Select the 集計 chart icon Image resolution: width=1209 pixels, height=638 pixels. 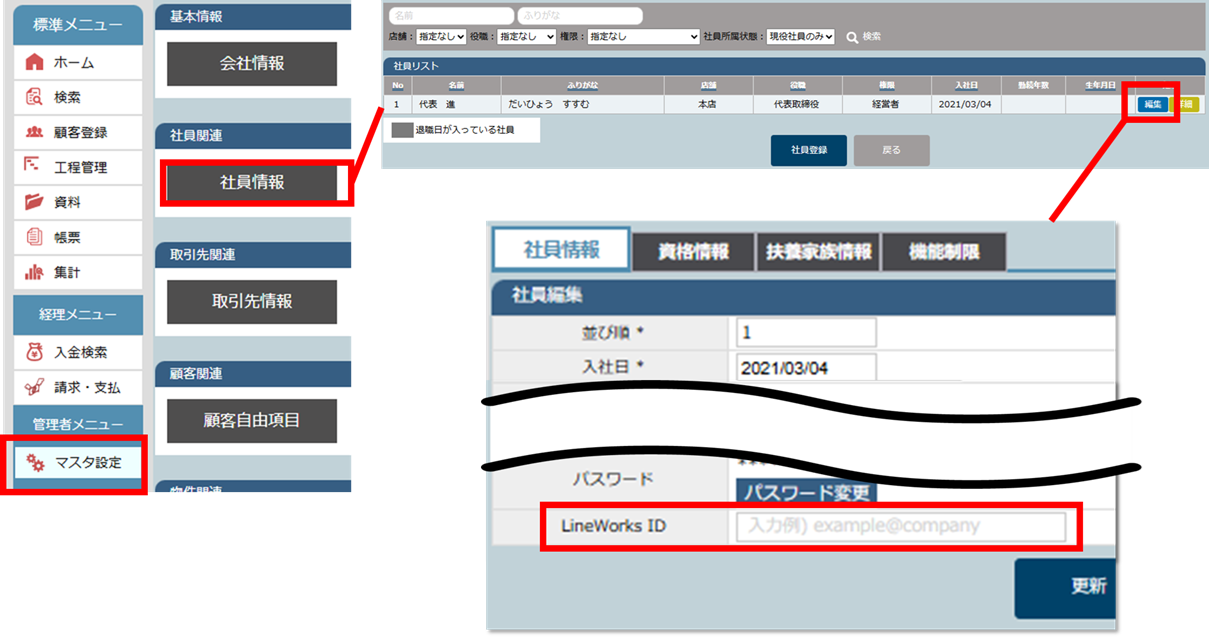34,272
